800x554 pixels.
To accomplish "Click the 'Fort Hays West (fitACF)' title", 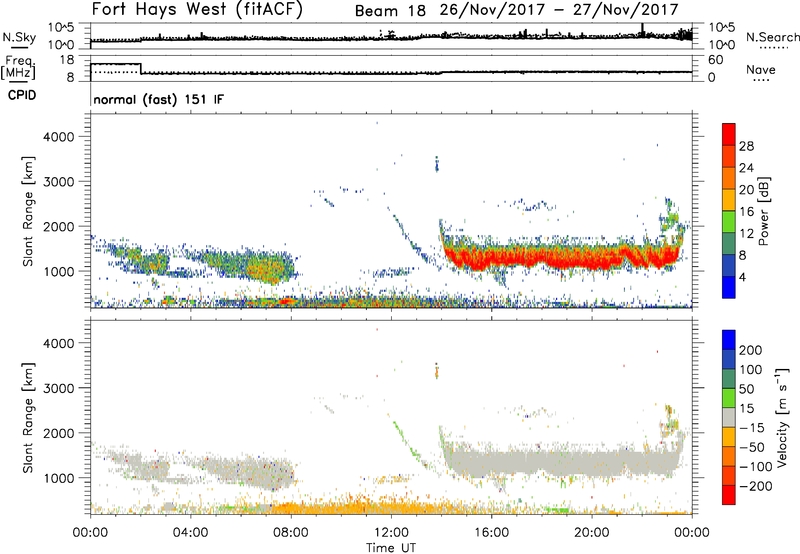I will click(x=197, y=9).
